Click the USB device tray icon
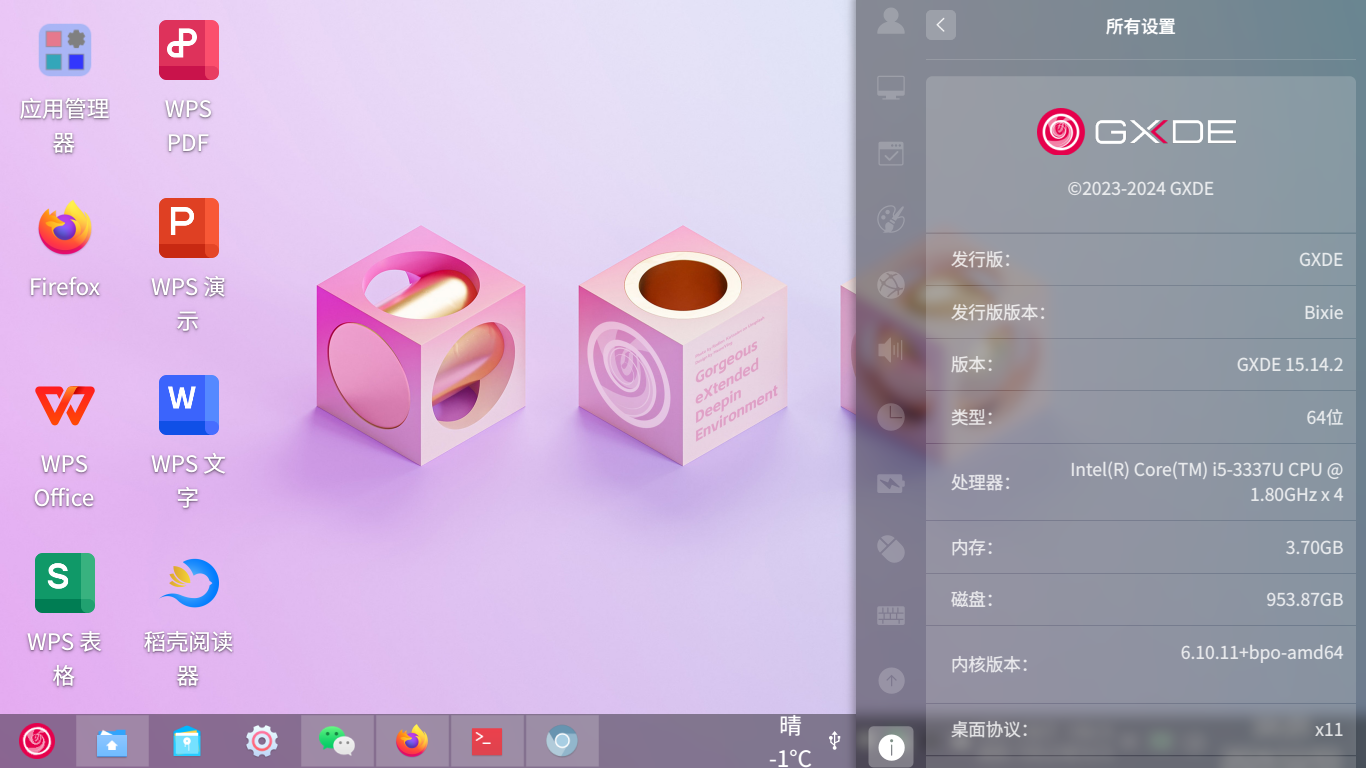 [835, 740]
